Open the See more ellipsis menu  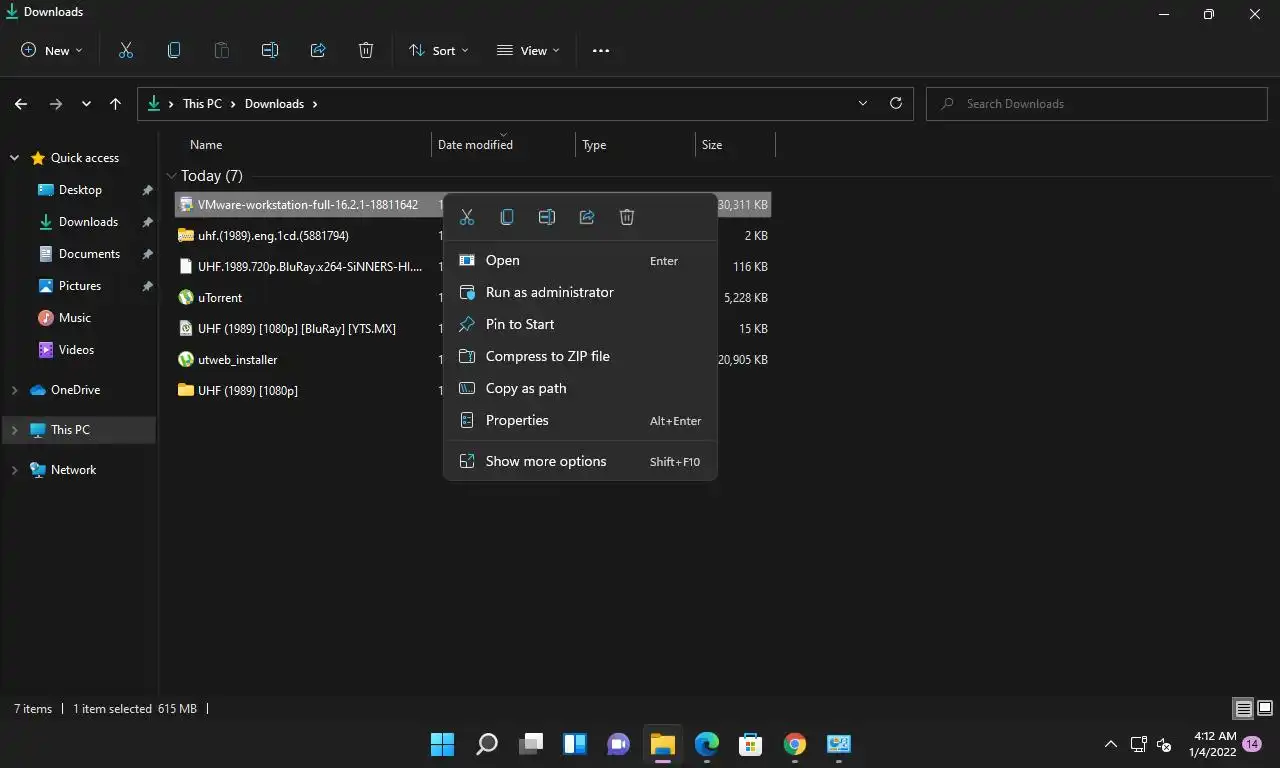pyautogui.click(x=601, y=50)
